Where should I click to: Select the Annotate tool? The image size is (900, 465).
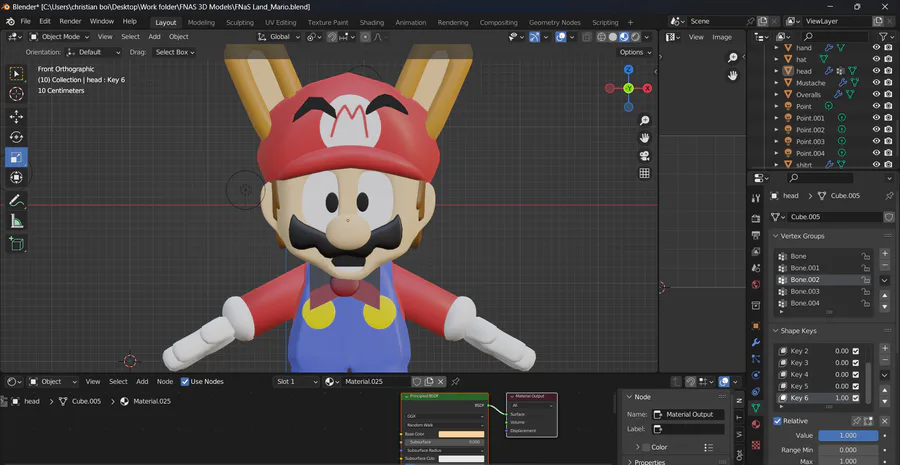[x=16, y=200]
